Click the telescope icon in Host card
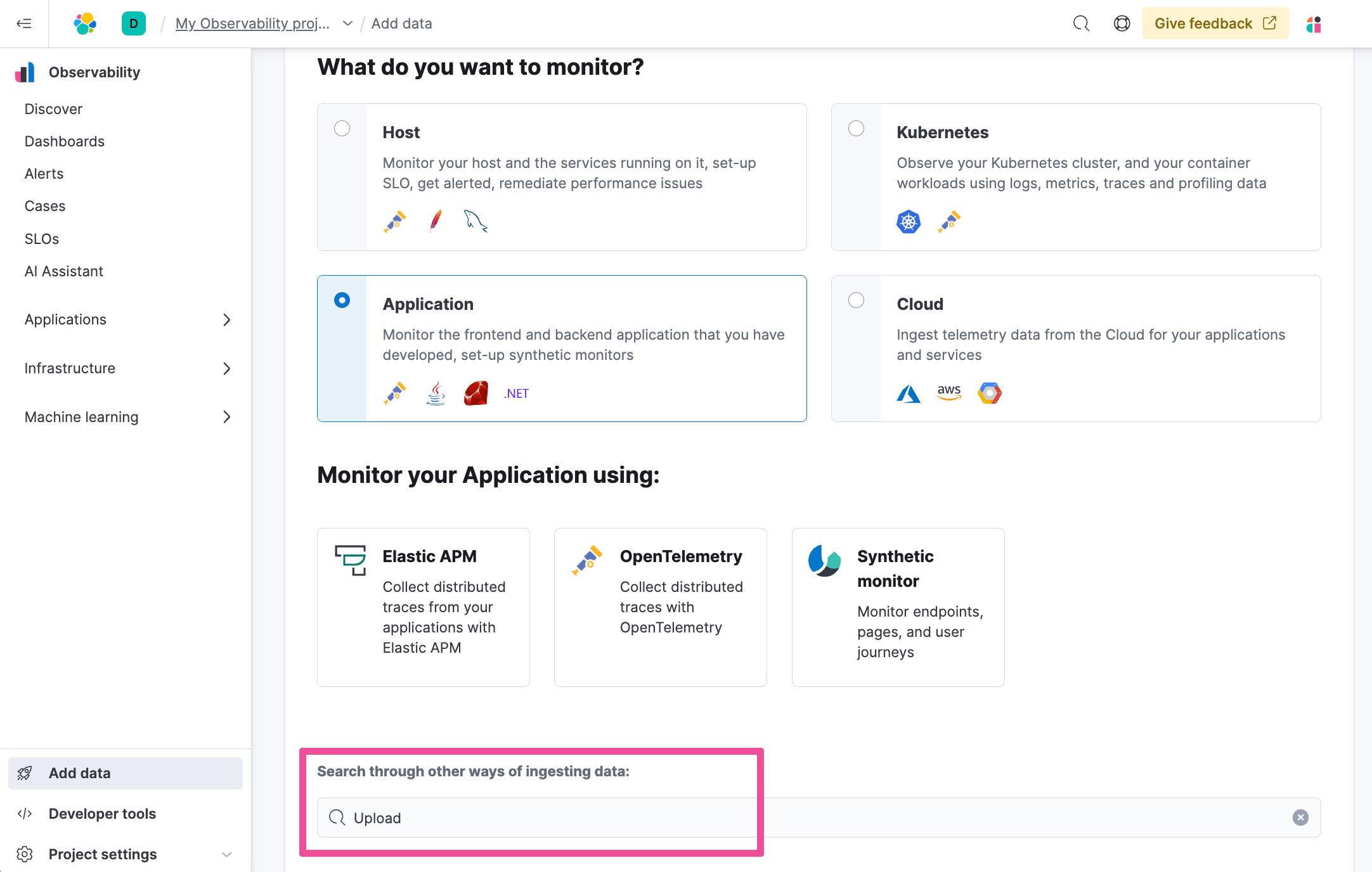 [395, 222]
